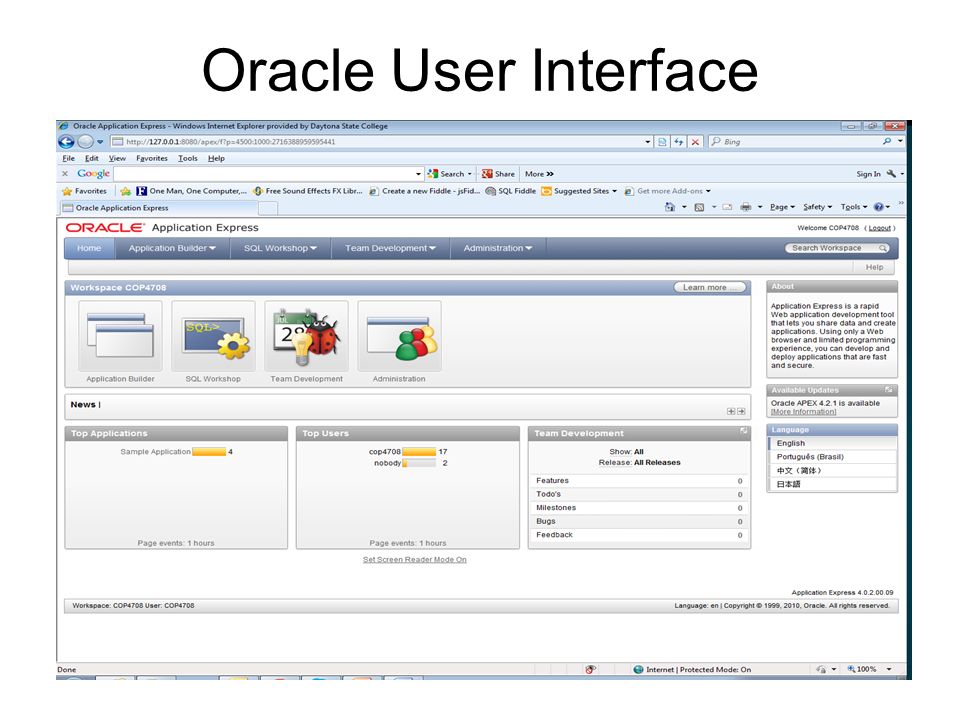Image resolution: width=960 pixels, height=720 pixels.
Task: Click Set Screen Reader Mode On link
Action: click(414, 560)
